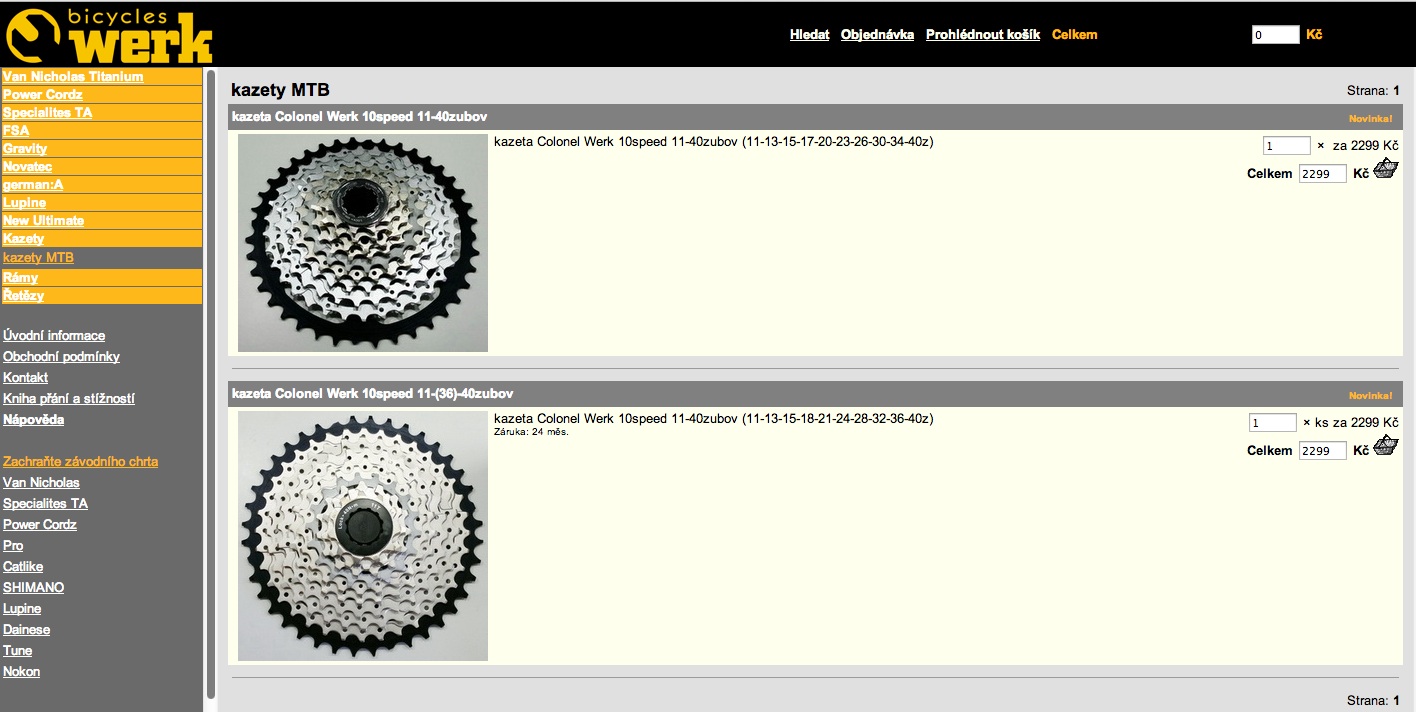The width and height of the screenshot is (1416, 712).
Task: Open the Nápověda help link
Action: pyautogui.click(x=33, y=420)
